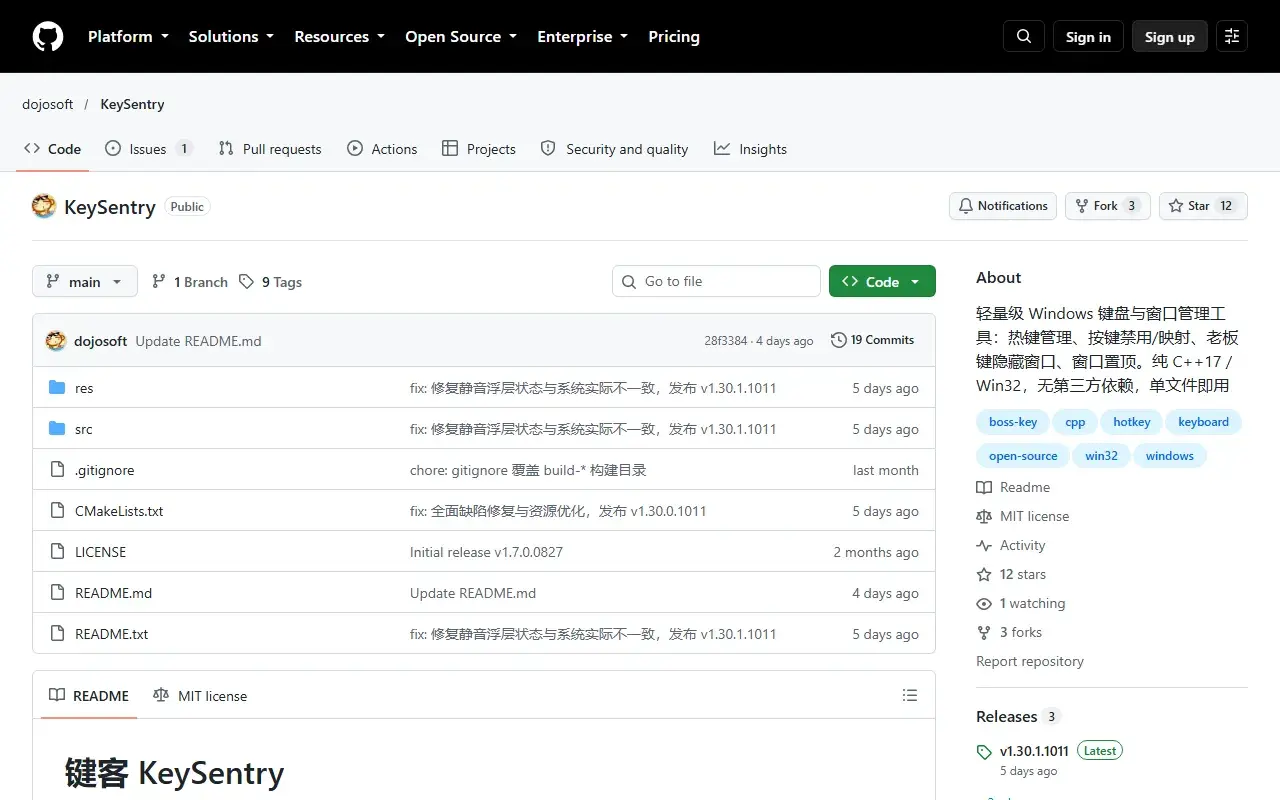
Task: Expand the Resources dropdown
Action: (339, 37)
